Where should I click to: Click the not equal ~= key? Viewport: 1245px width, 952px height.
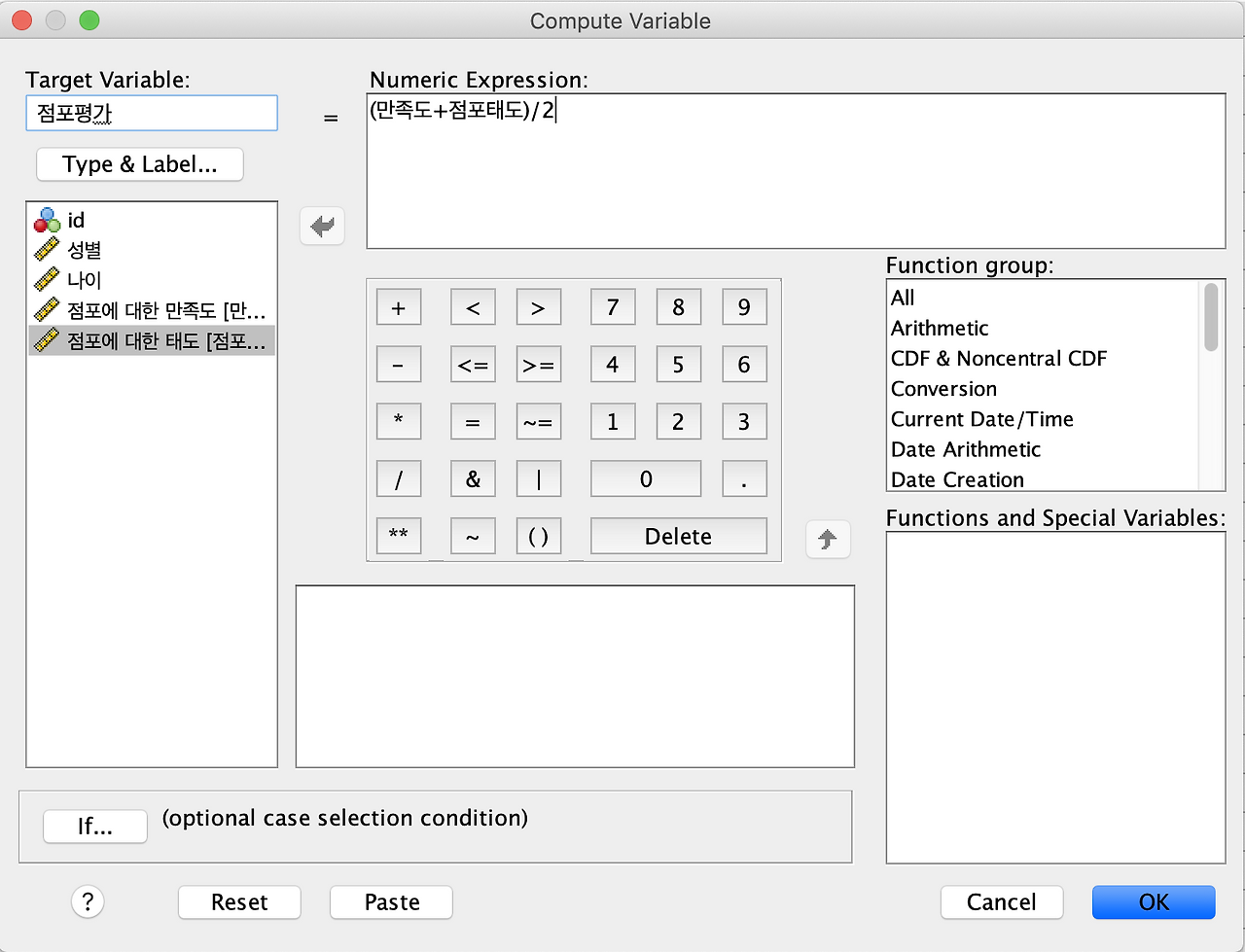(538, 422)
